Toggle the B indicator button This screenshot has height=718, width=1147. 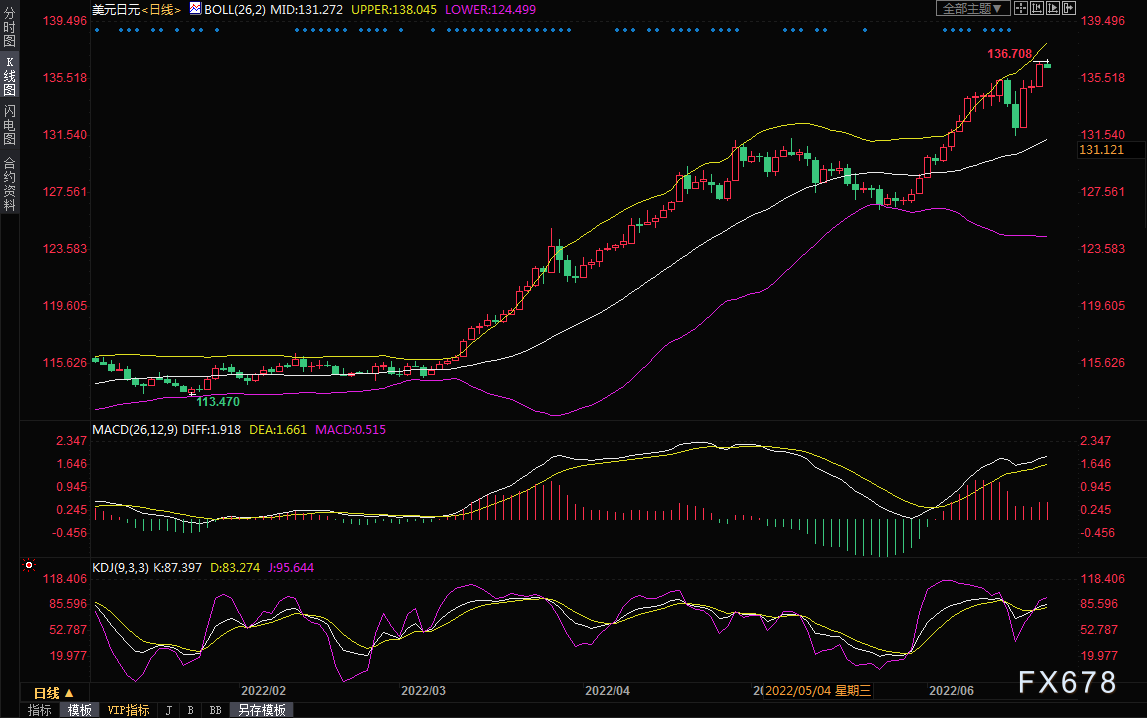(190, 710)
